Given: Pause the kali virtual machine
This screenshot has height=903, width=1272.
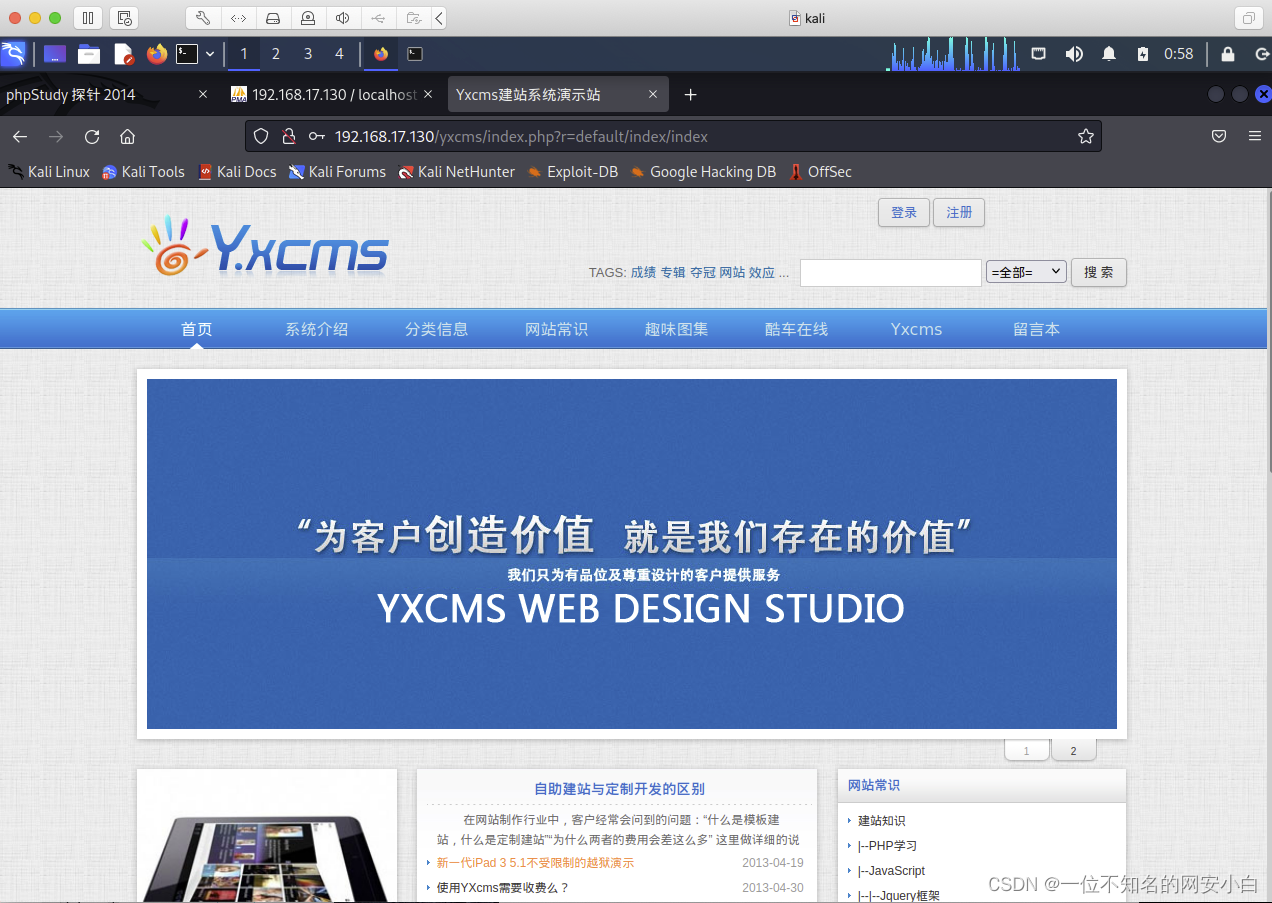Looking at the screenshot, I should coord(88,18).
